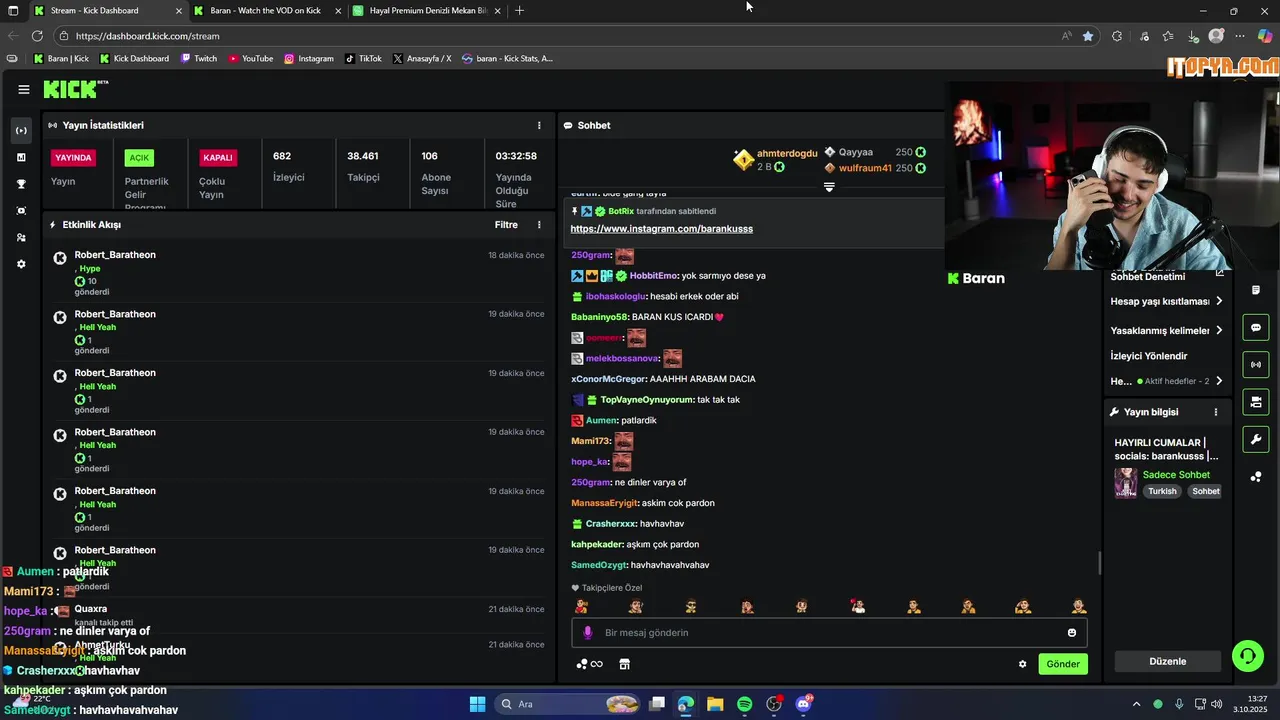This screenshot has height=720, width=1280.
Task: Open Discord from the taskbar
Action: tap(804, 704)
